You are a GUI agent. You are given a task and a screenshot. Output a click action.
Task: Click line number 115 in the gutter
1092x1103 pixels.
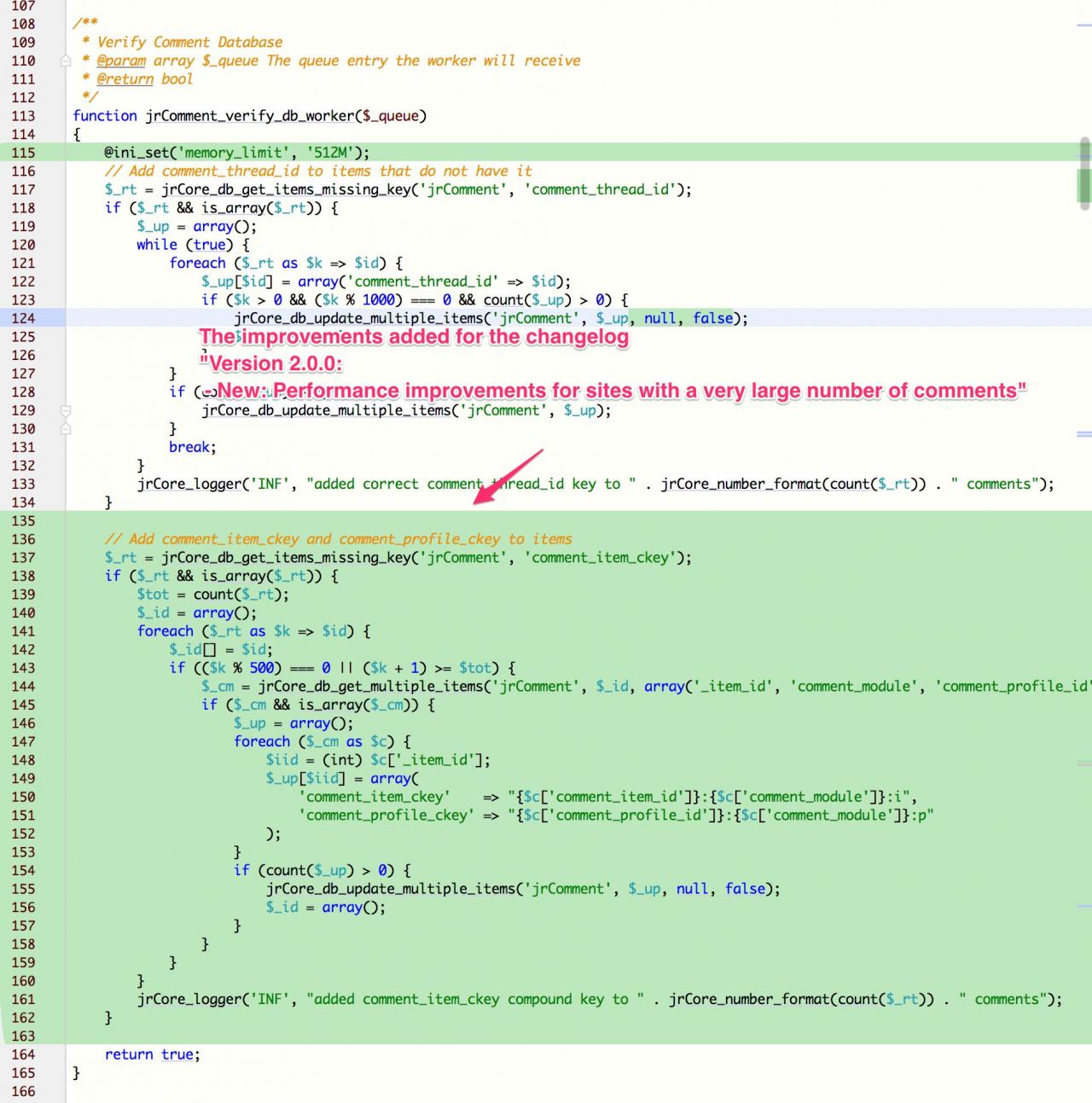23,153
